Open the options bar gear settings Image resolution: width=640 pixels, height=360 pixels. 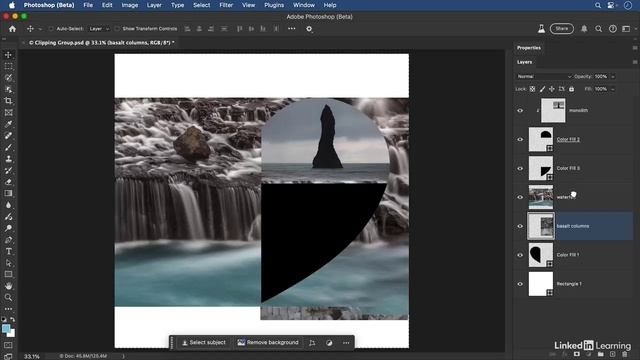pyautogui.click(x=309, y=29)
